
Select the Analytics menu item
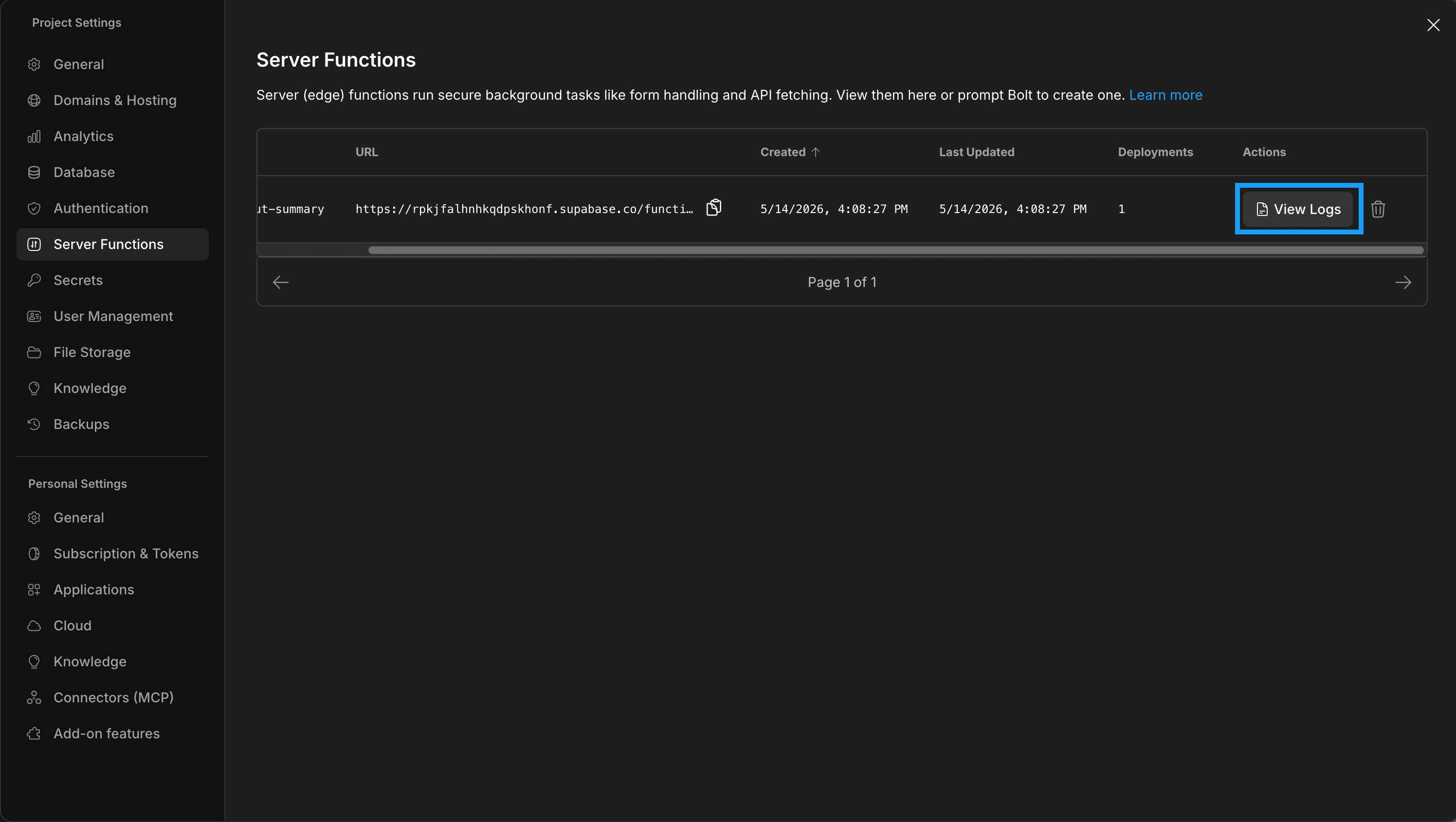[x=112, y=137]
